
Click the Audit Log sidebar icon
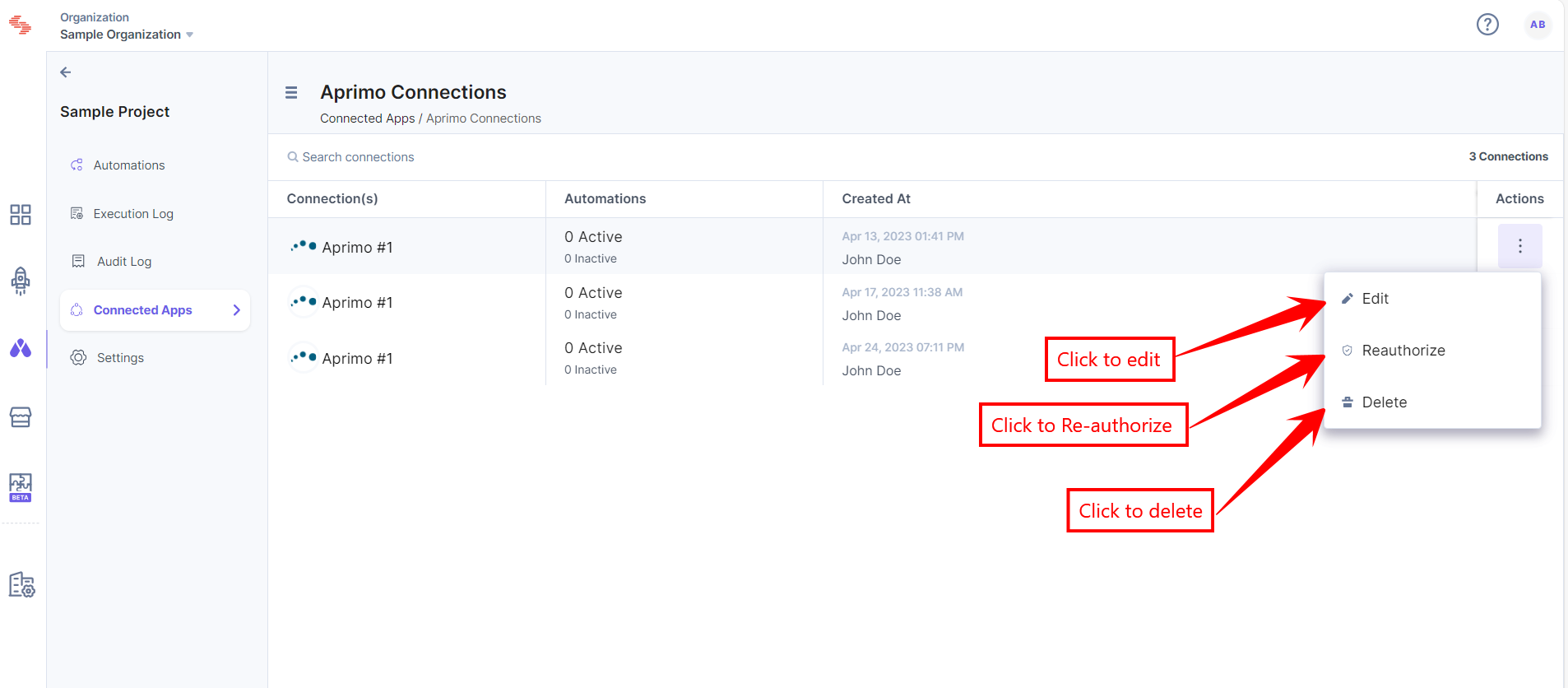[x=78, y=262]
